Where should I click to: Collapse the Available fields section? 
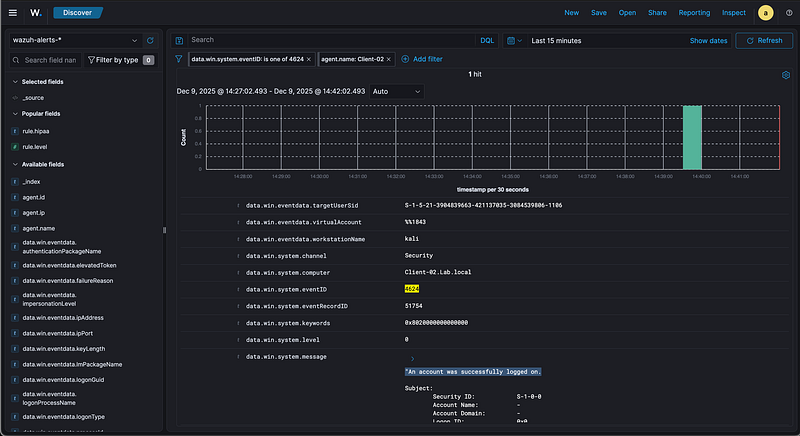click(15, 164)
